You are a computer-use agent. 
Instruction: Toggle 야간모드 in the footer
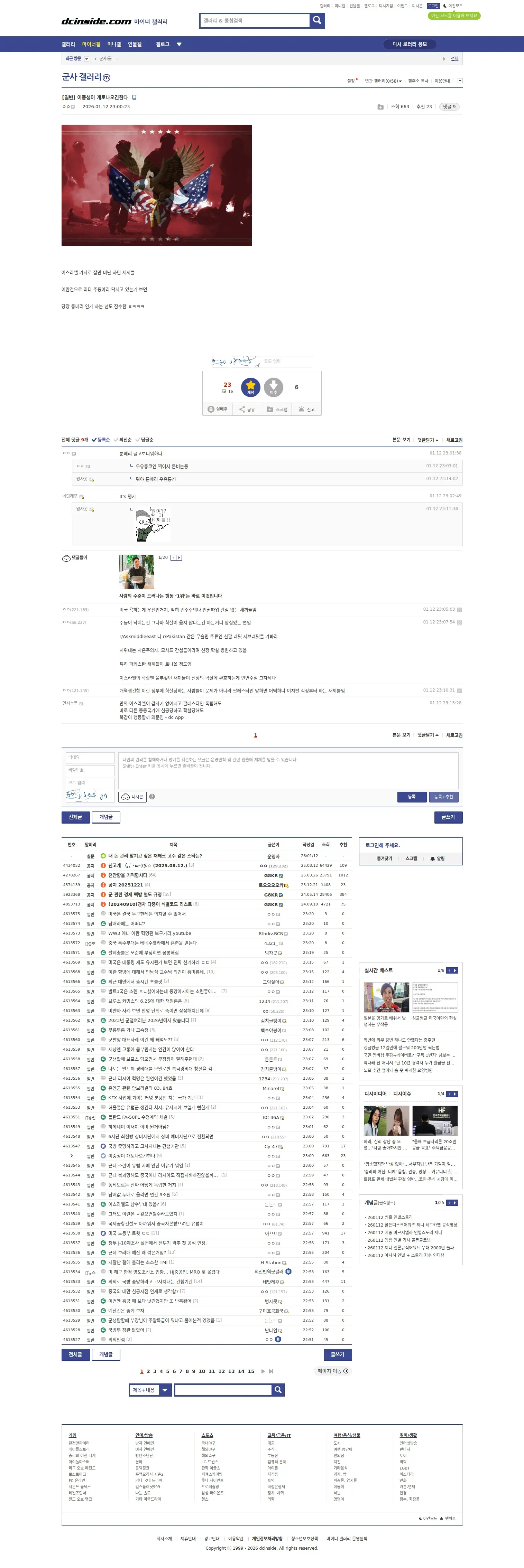click(x=428, y=1518)
